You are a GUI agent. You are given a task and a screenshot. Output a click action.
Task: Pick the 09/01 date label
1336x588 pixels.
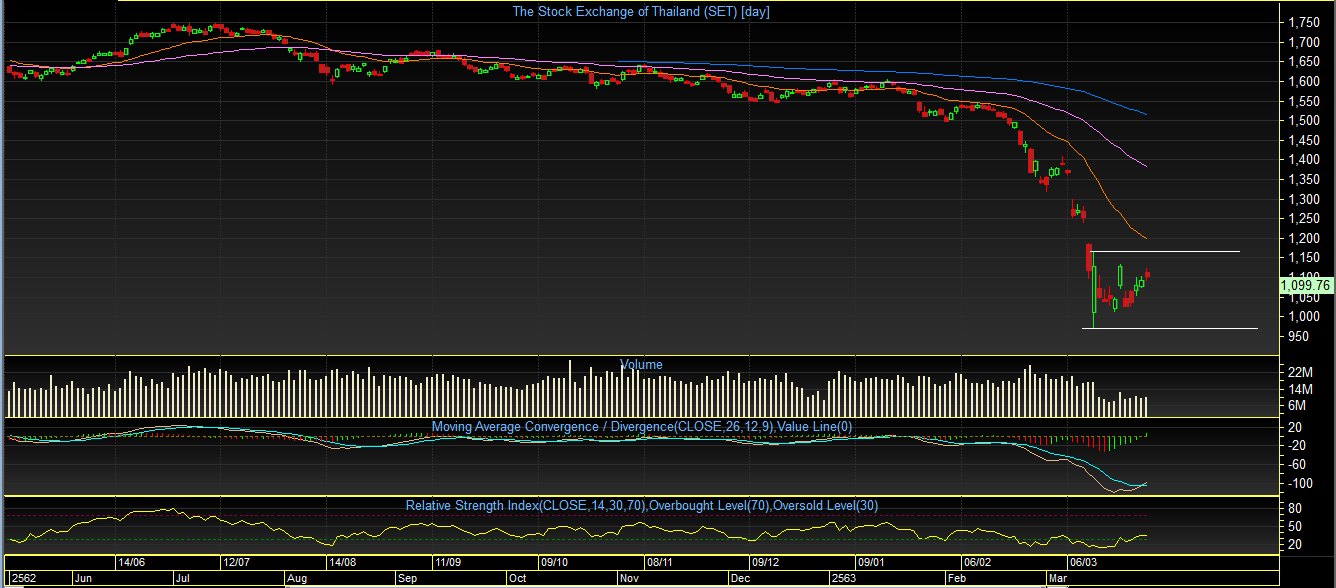pos(873,563)
